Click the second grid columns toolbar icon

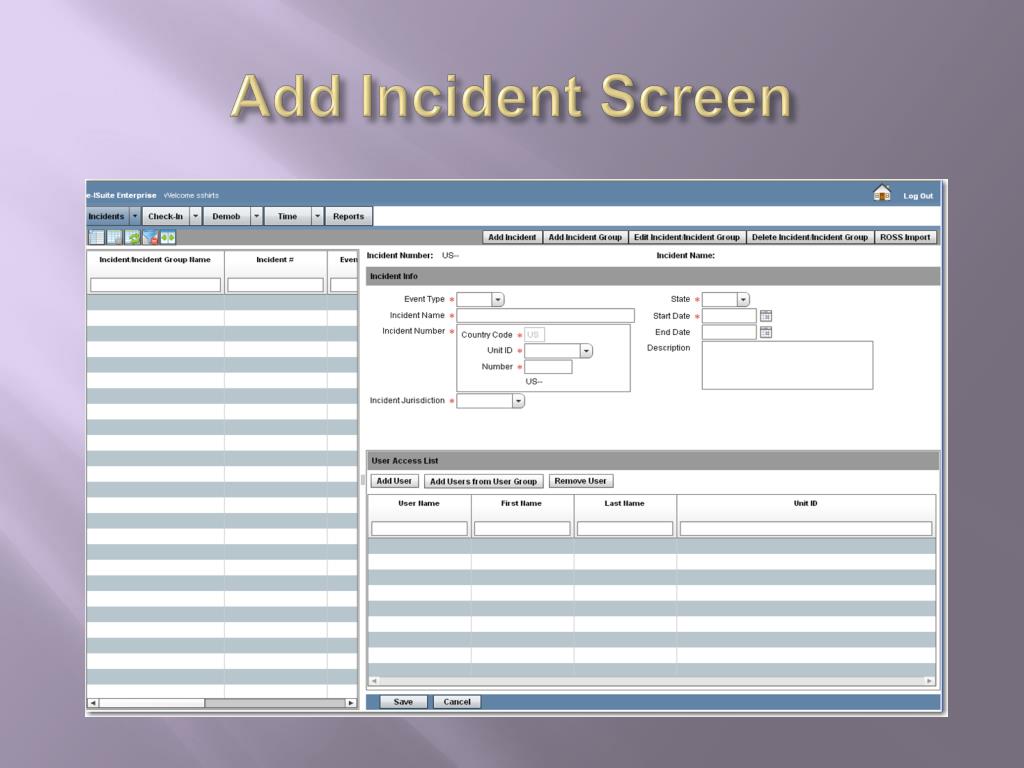[x=114, y=237]
